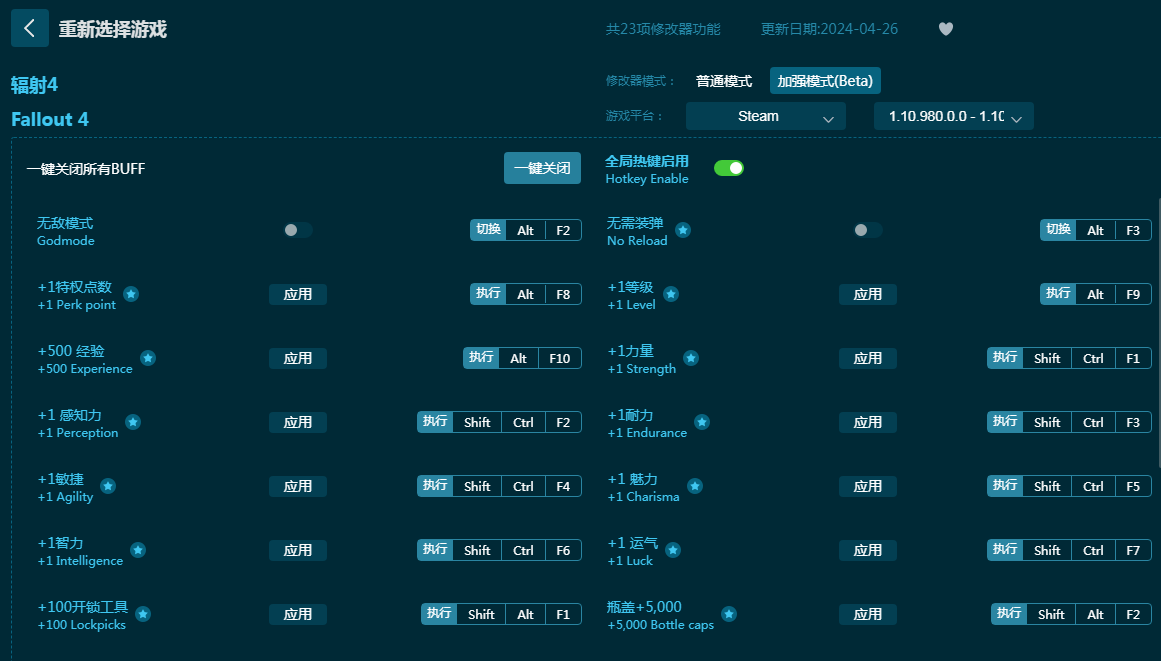Click star icon beside +500 Experience

point(148,358)
